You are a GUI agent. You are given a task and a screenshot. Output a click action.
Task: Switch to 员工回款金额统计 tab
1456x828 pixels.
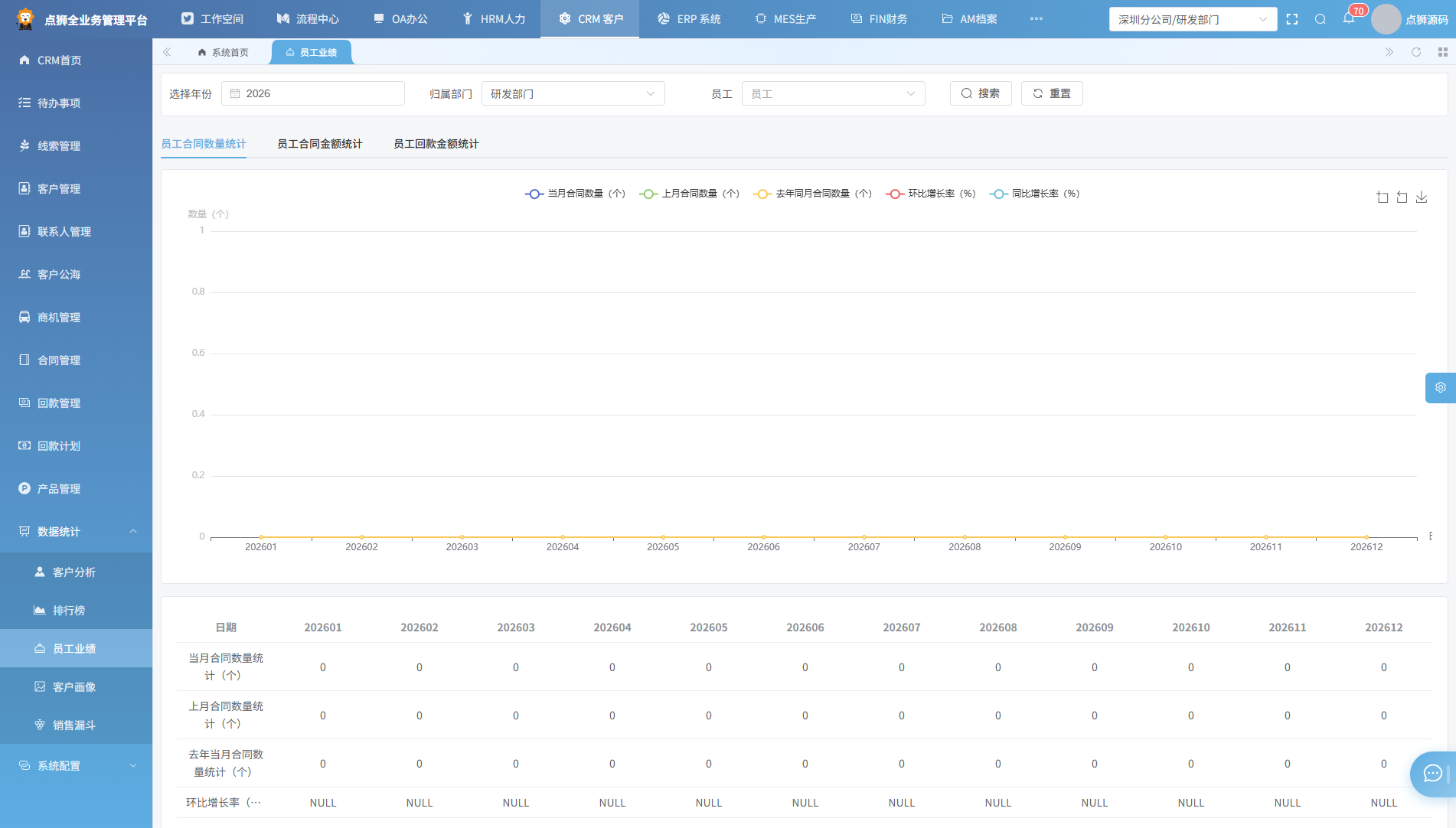[x=436, y=144]
